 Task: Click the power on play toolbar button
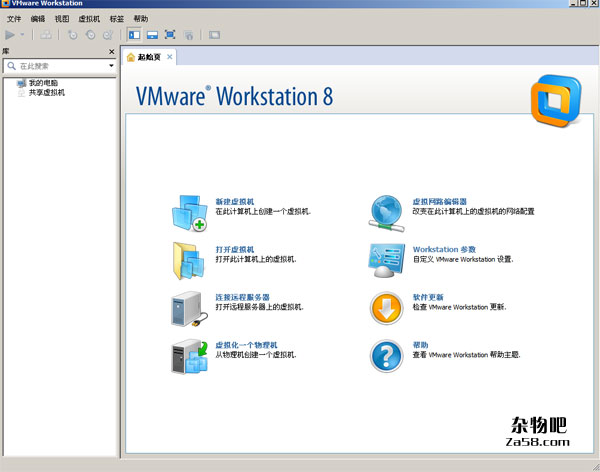tap(10, 35)
